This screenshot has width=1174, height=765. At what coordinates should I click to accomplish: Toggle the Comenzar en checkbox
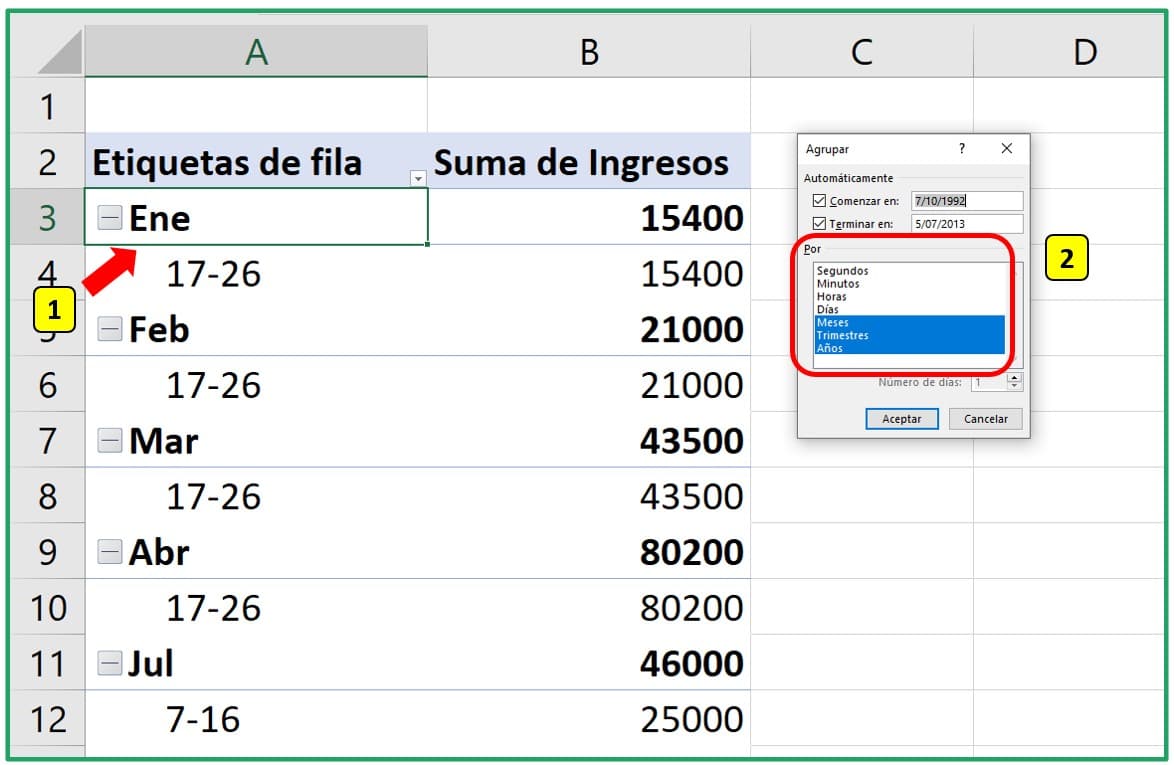pos(819,198)
